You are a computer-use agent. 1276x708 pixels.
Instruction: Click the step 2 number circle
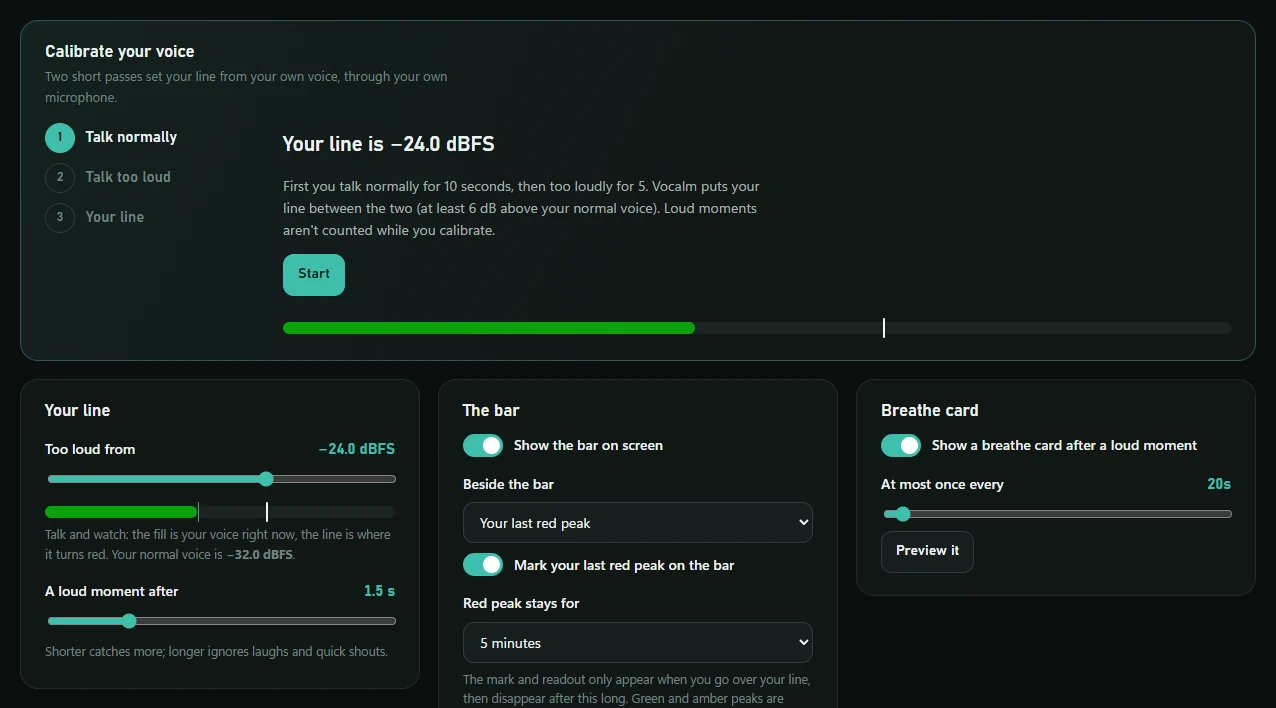(60, 177)
